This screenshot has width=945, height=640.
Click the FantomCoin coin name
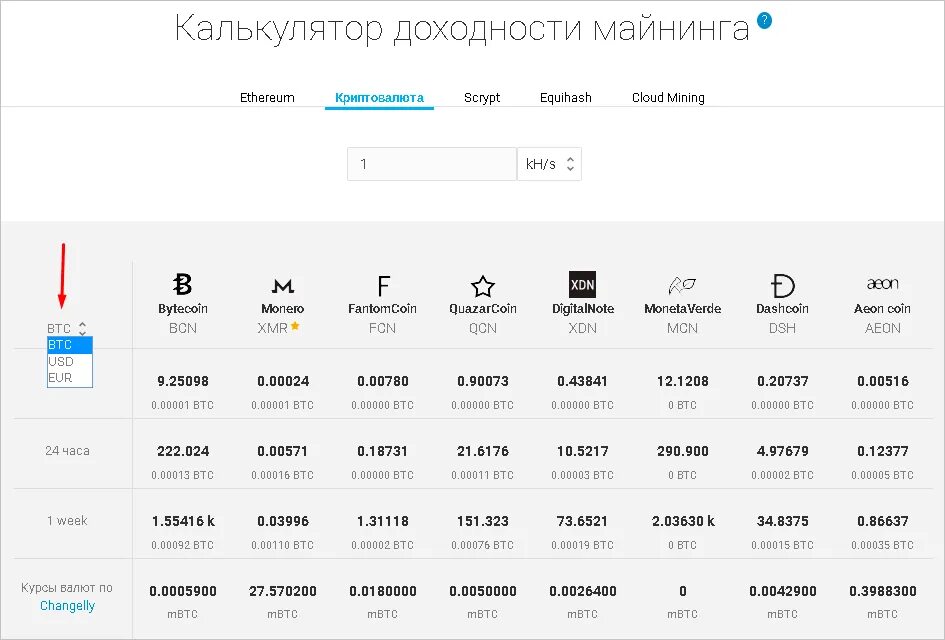tap(382, 309)
